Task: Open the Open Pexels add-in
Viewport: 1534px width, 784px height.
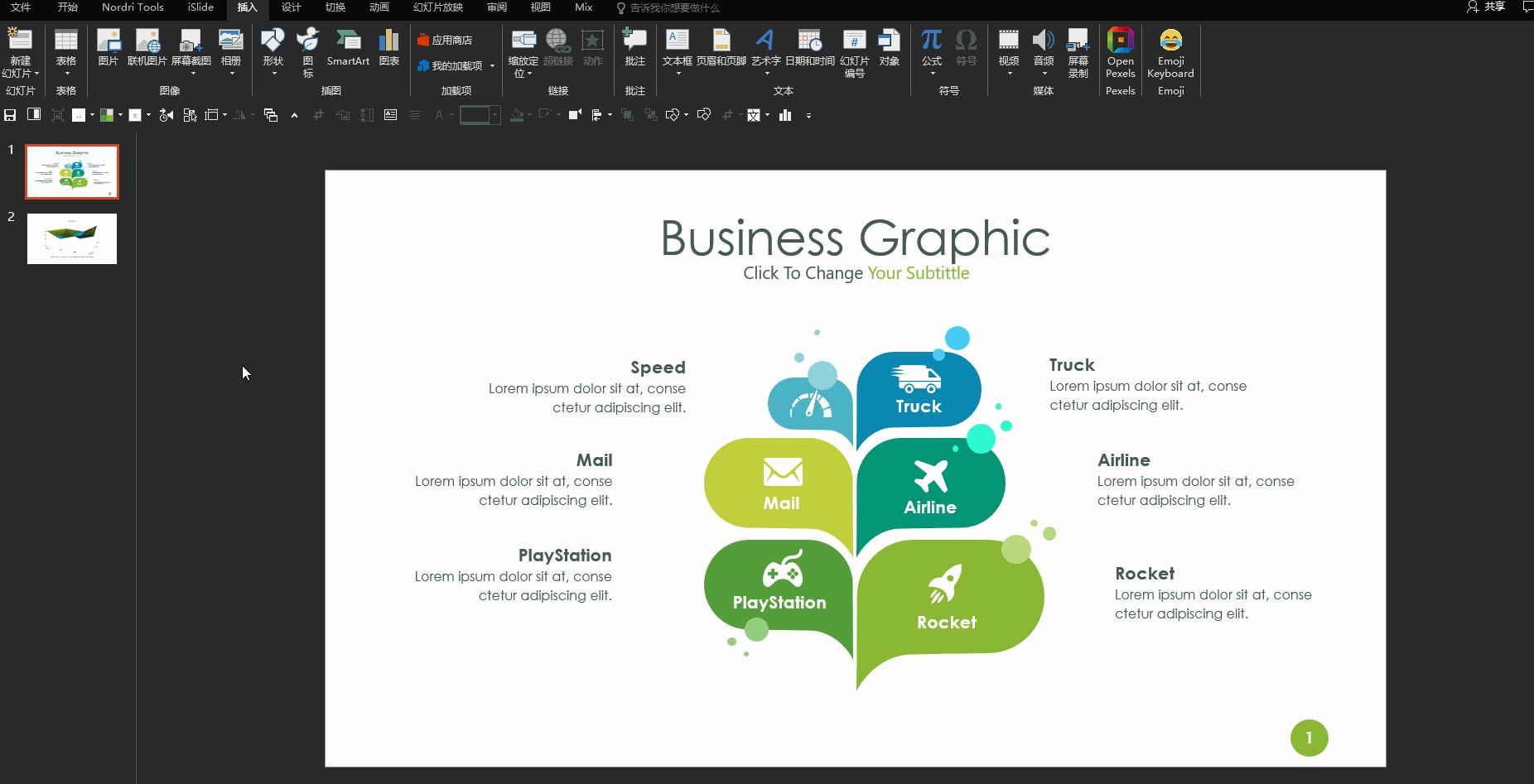Action: 1120,53
